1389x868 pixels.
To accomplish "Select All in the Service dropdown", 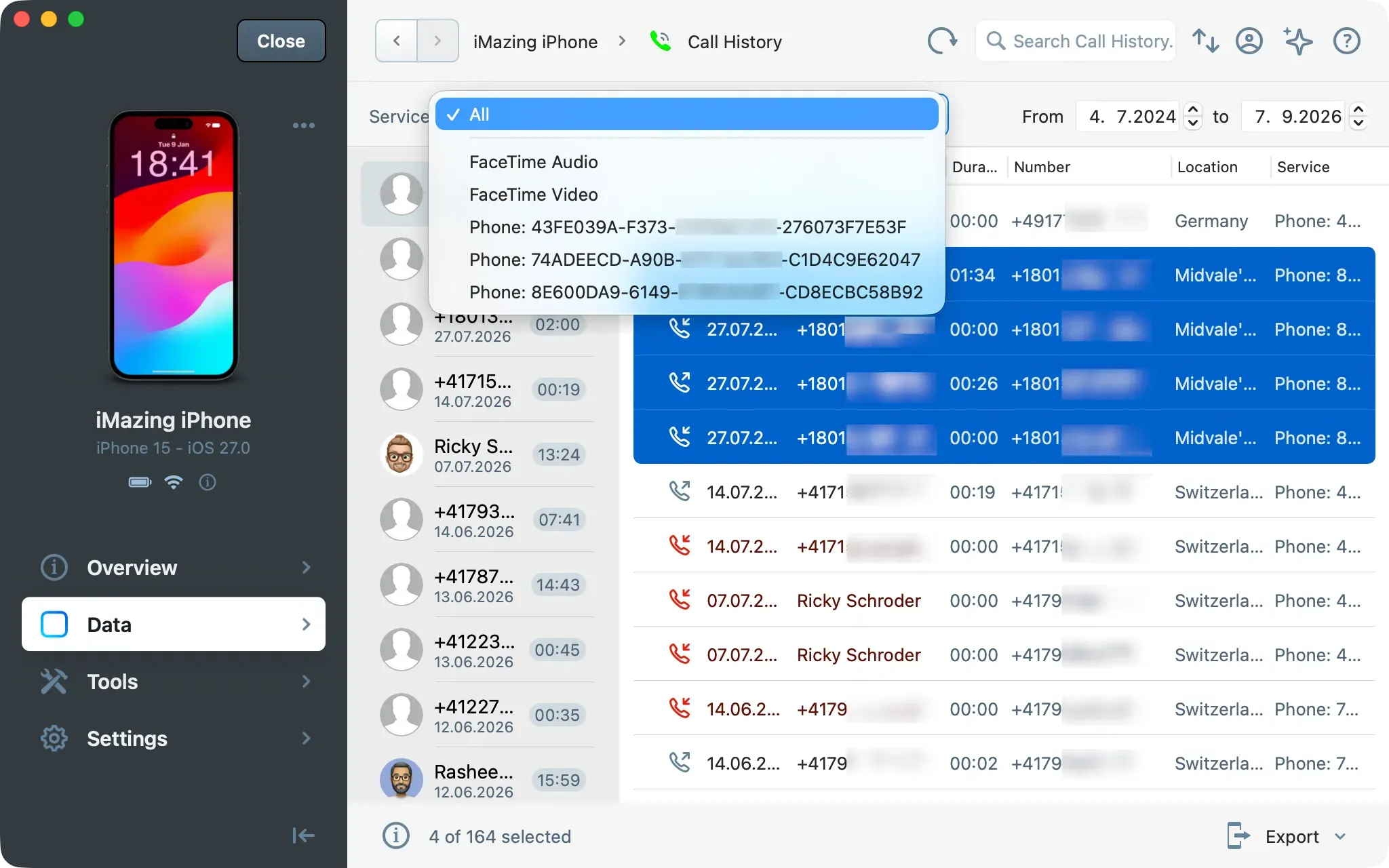I will 687,115.
